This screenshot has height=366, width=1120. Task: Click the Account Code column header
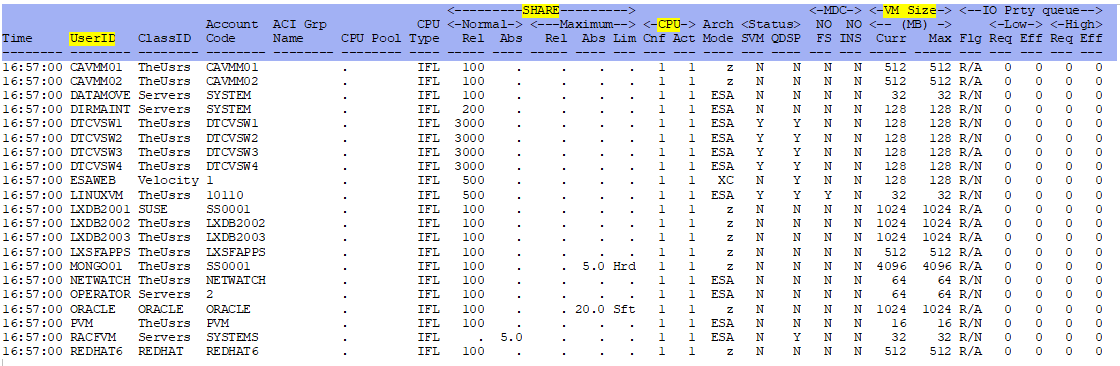tap(231, 31)
